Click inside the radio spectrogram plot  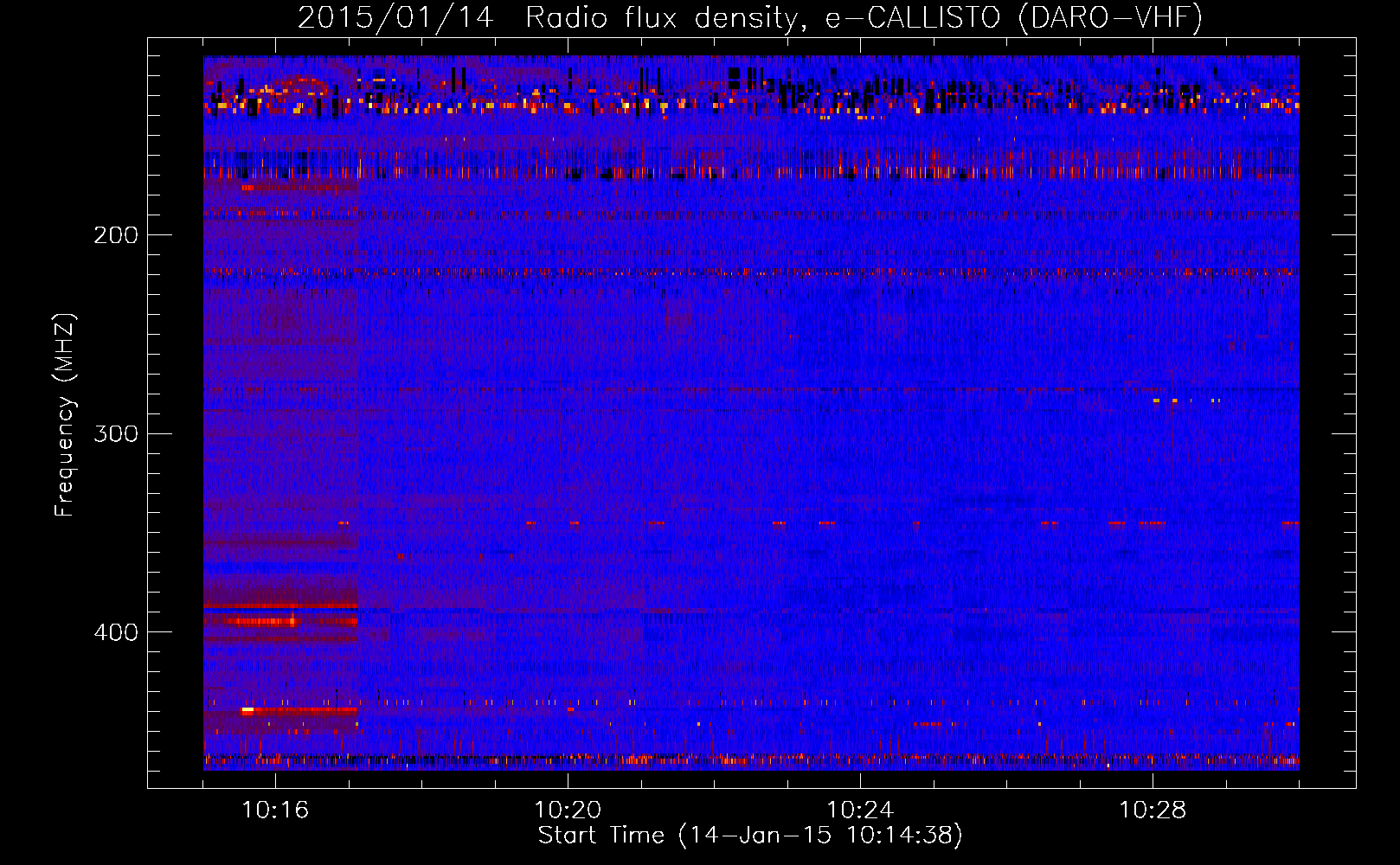[x=751, y=413]
